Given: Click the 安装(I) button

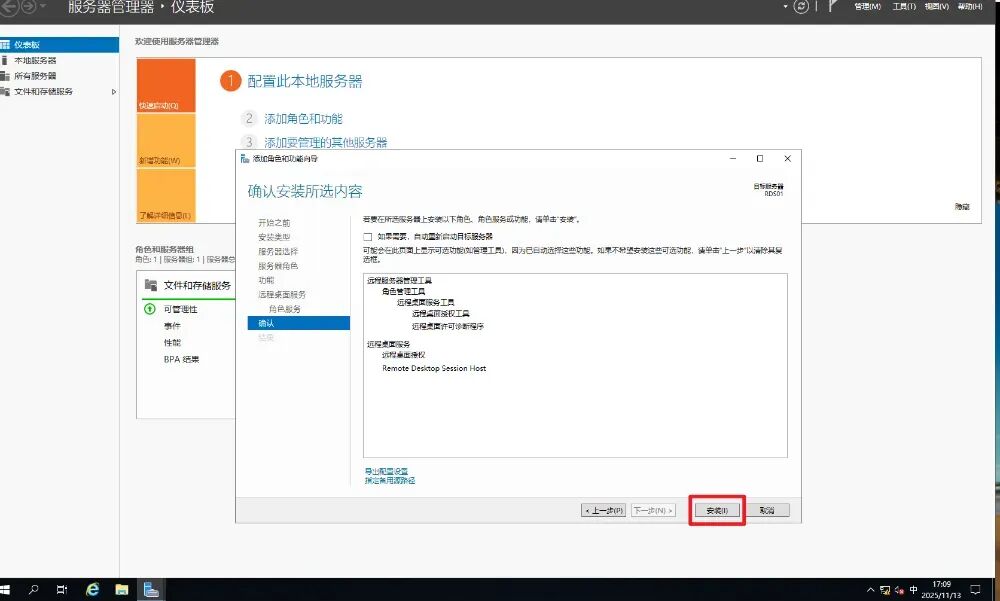Looking at the screenshot, I should 717,510.
